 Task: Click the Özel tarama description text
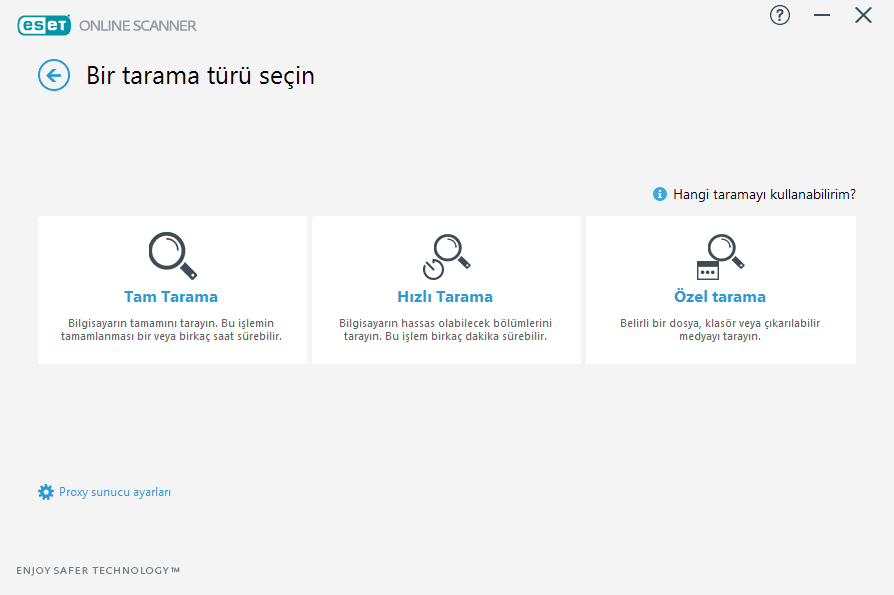tap(720, 330)
